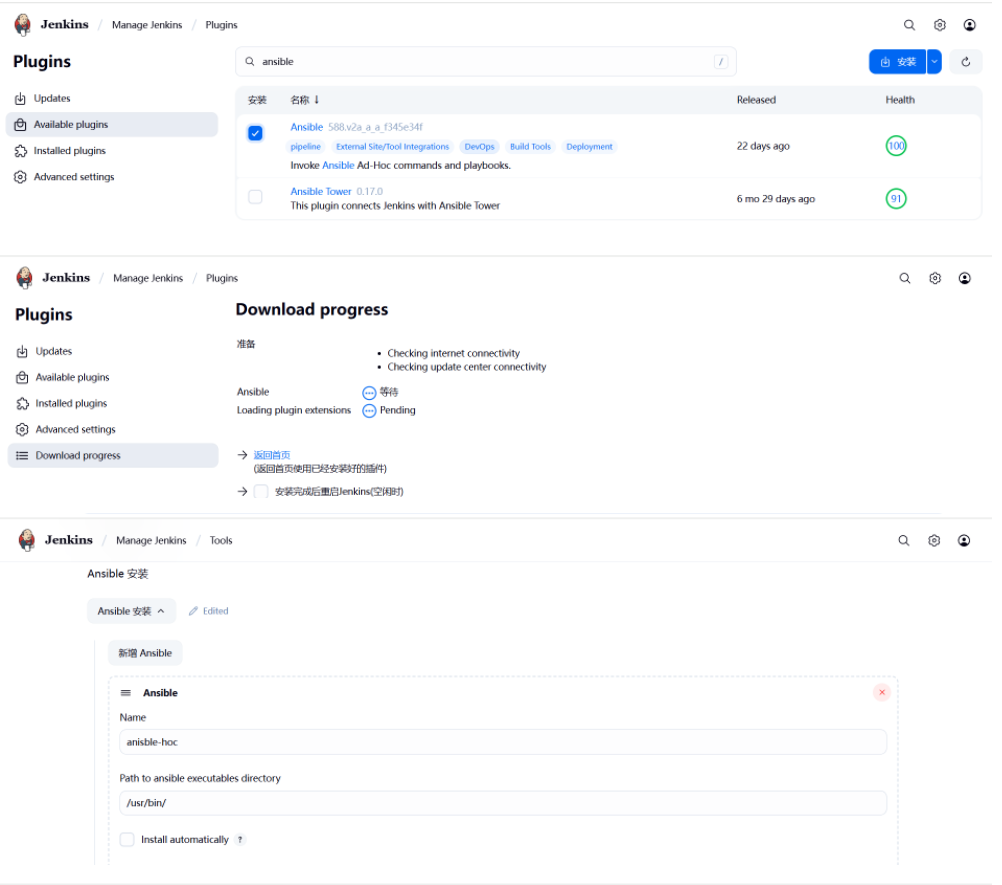Click Name field containing anisble-hoc
This screenshot has width=1002, height=885.
[503, 742]
